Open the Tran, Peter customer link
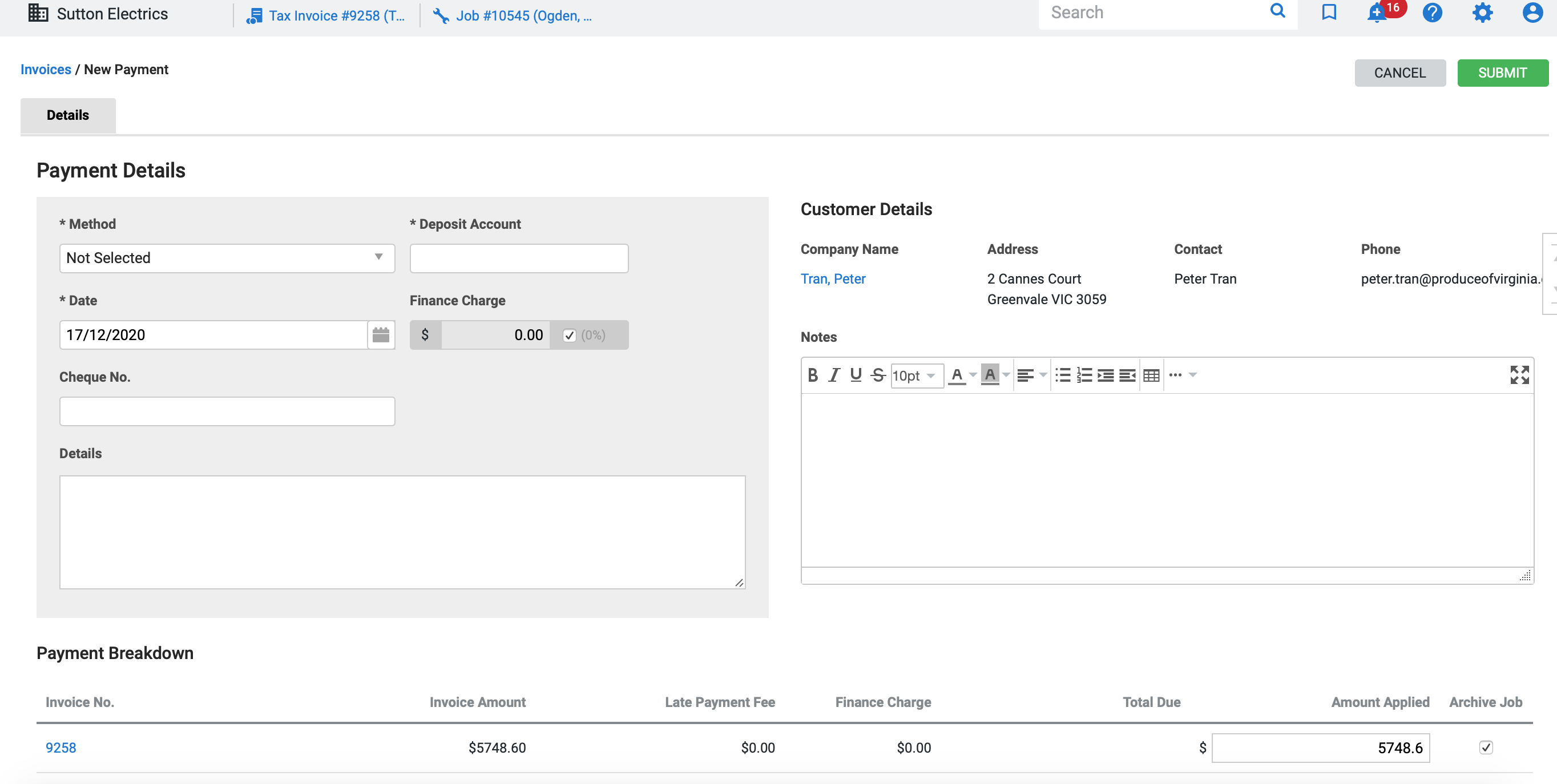 [832, 278]
